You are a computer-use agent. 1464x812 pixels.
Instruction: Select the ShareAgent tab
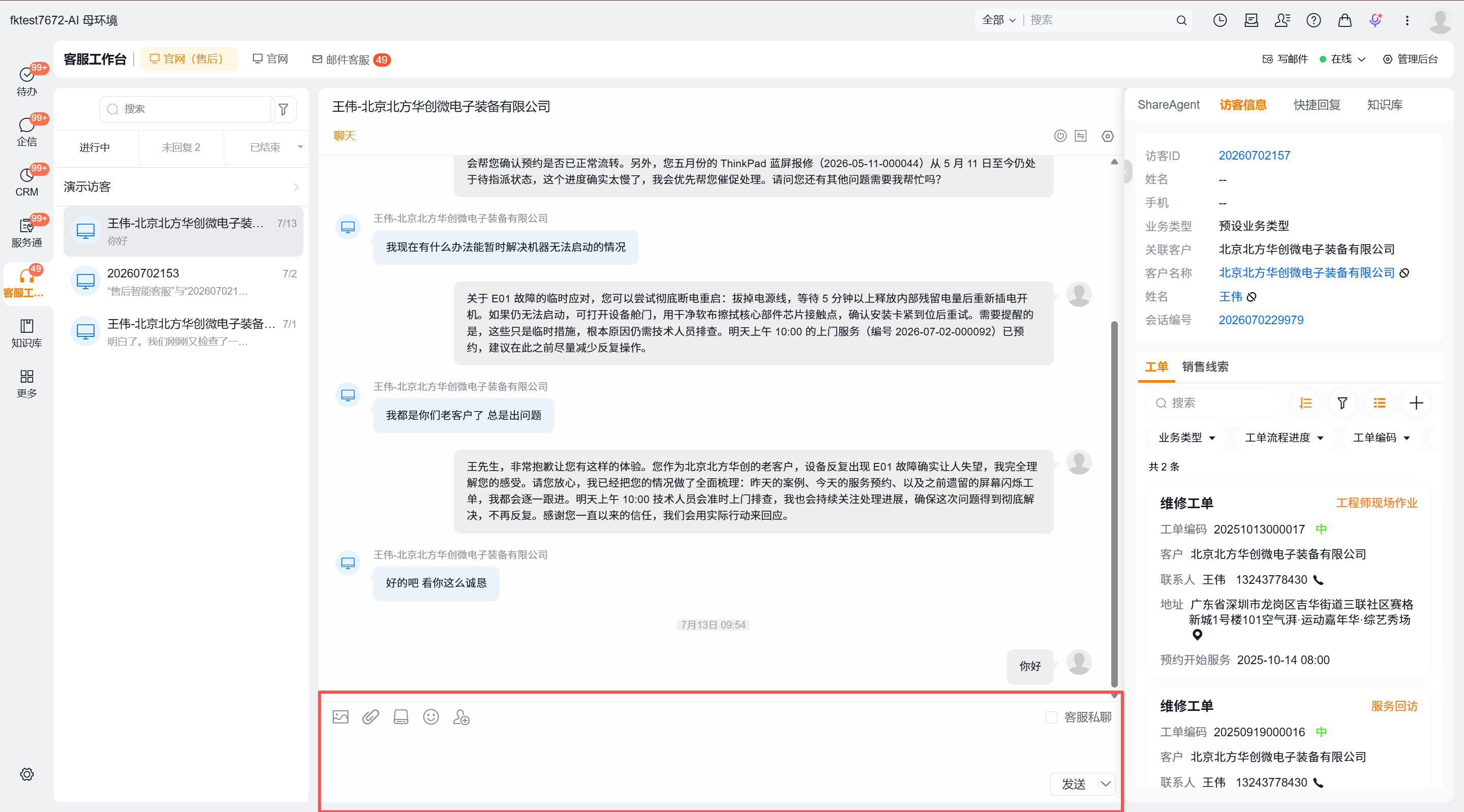coord(1169,105)
